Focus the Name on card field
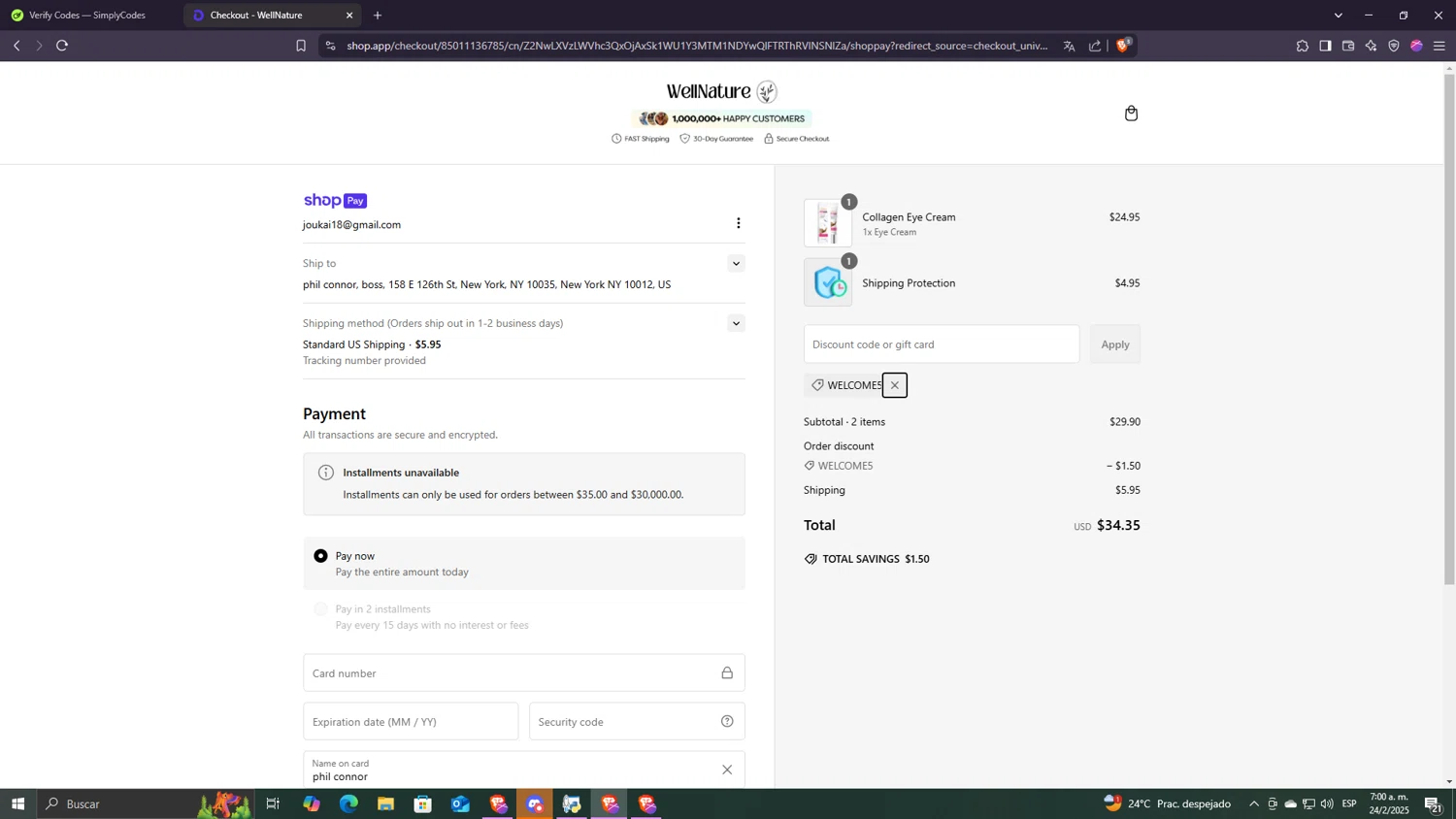Viewport: 1456px width, 819px height. coord(524,770)
